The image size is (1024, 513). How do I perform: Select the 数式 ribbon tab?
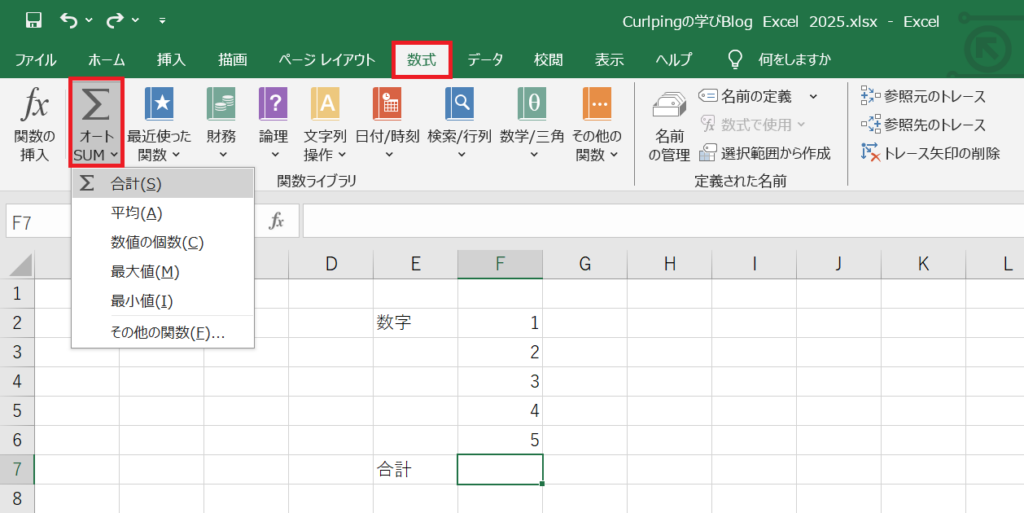[421, 60]
